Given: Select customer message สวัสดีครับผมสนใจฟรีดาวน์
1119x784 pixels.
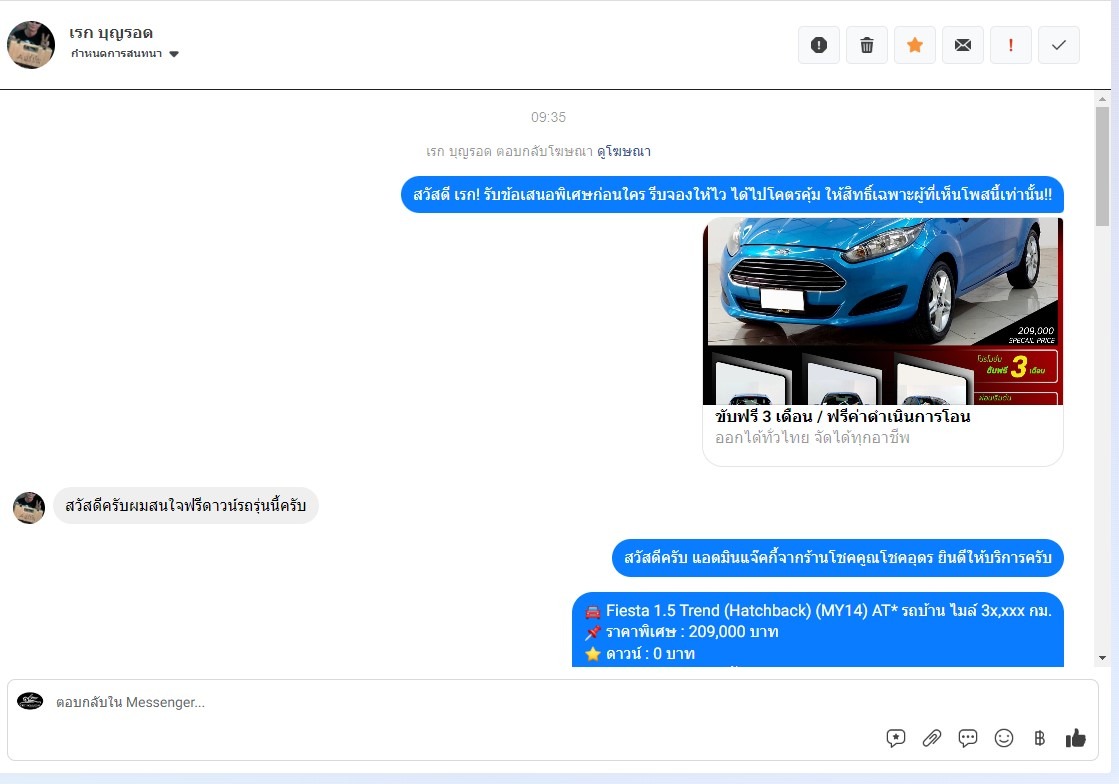Looking at the screenshot, I should (x=186, y=506).
